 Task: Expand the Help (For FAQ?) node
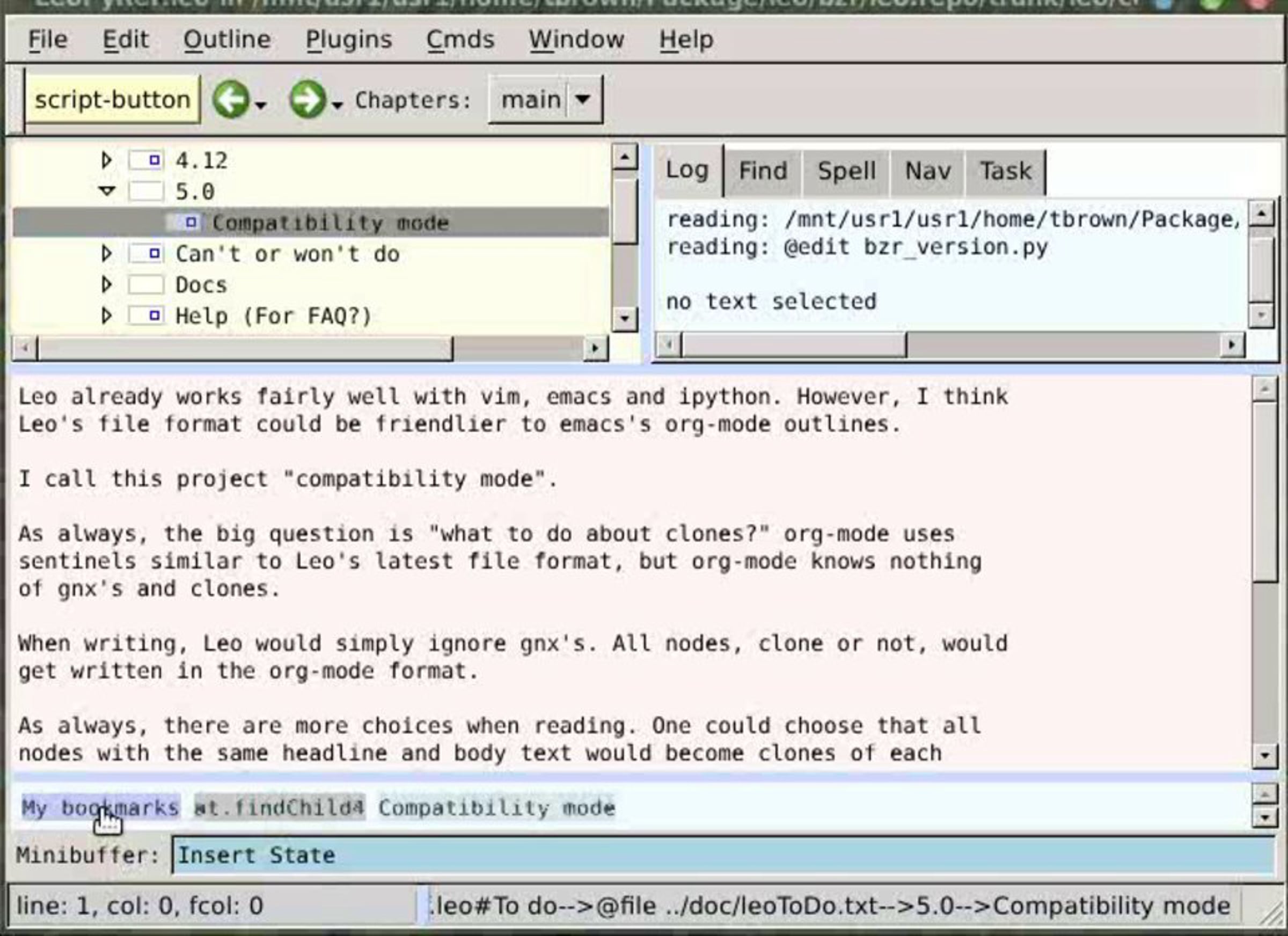(106, 315)
